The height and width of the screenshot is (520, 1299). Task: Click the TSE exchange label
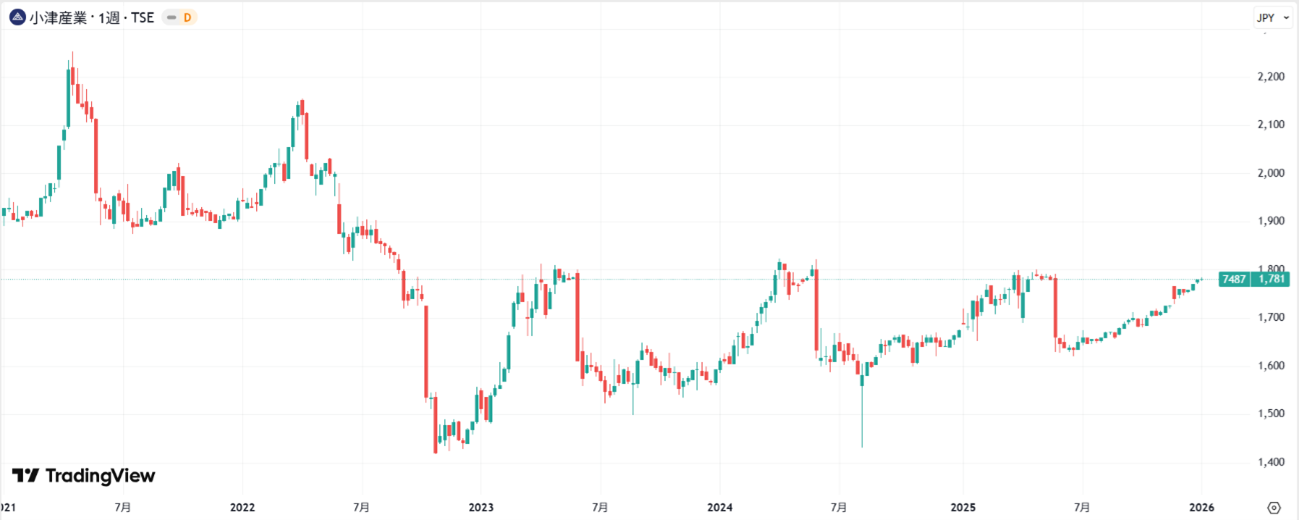pyautogui.click(x=141, y=18)
